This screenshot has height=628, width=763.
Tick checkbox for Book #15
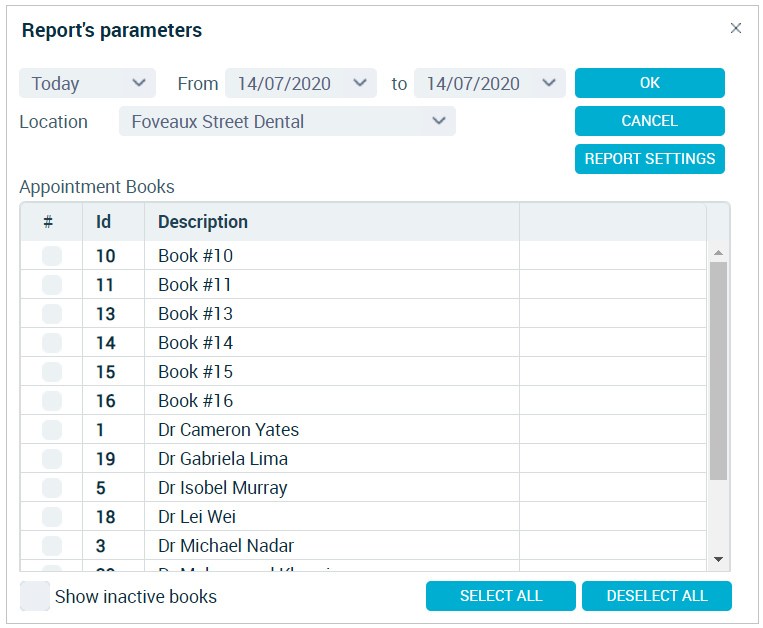coord(52,372)
